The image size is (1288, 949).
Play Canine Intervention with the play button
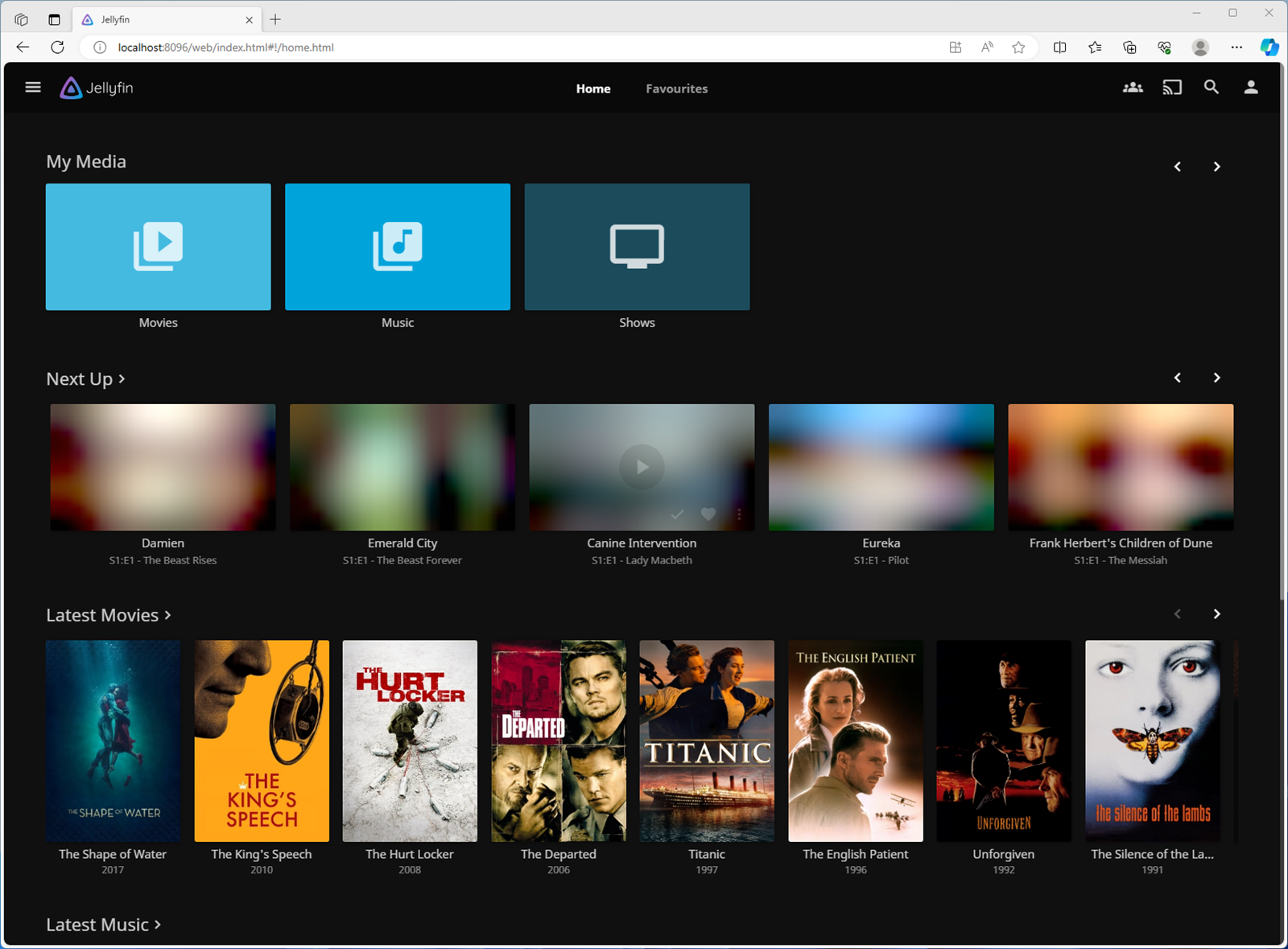(x=642, y=467)
